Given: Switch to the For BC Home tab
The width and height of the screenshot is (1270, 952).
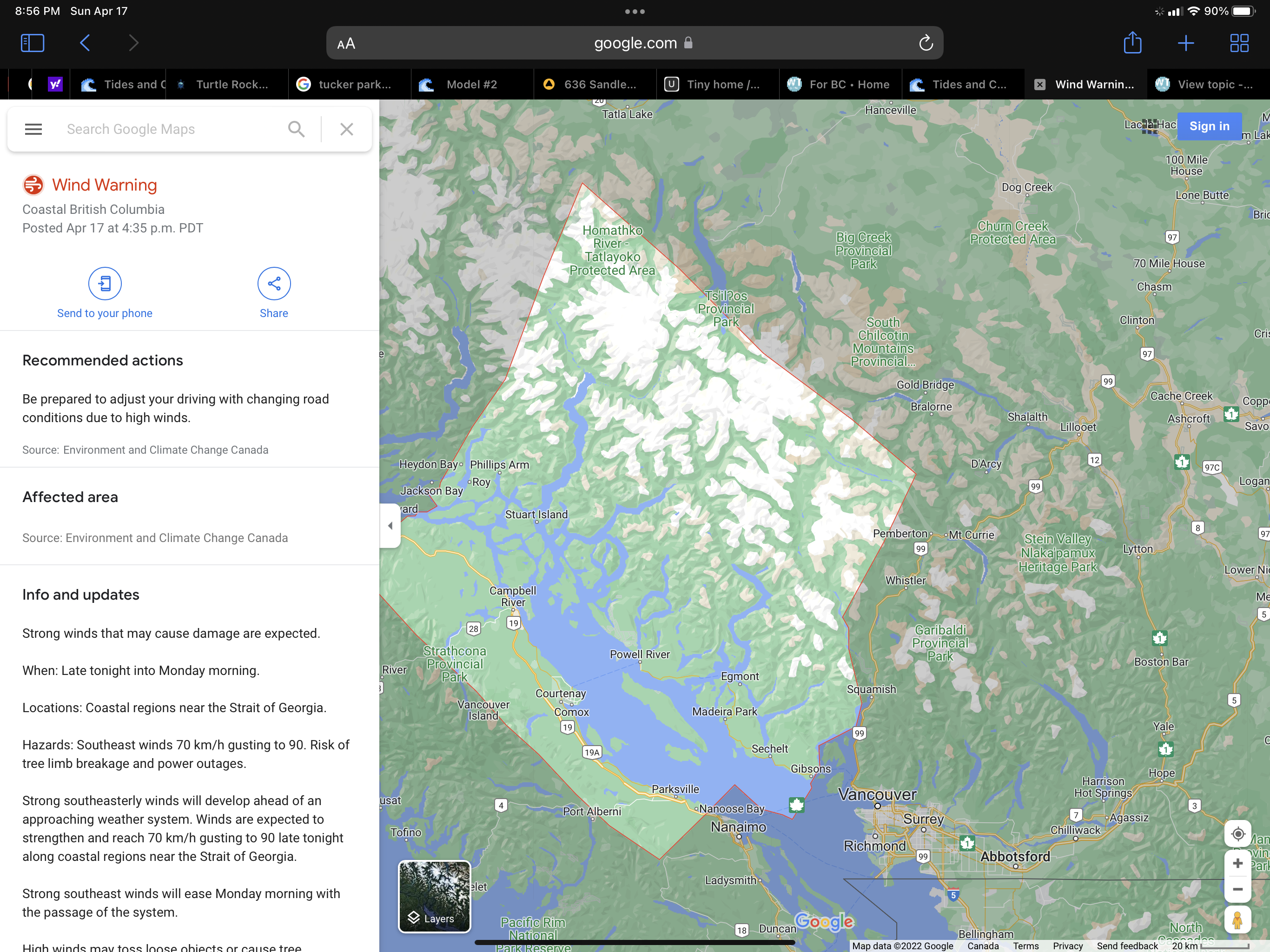Looking at the screenshot, I should click(x=841, y=85).
